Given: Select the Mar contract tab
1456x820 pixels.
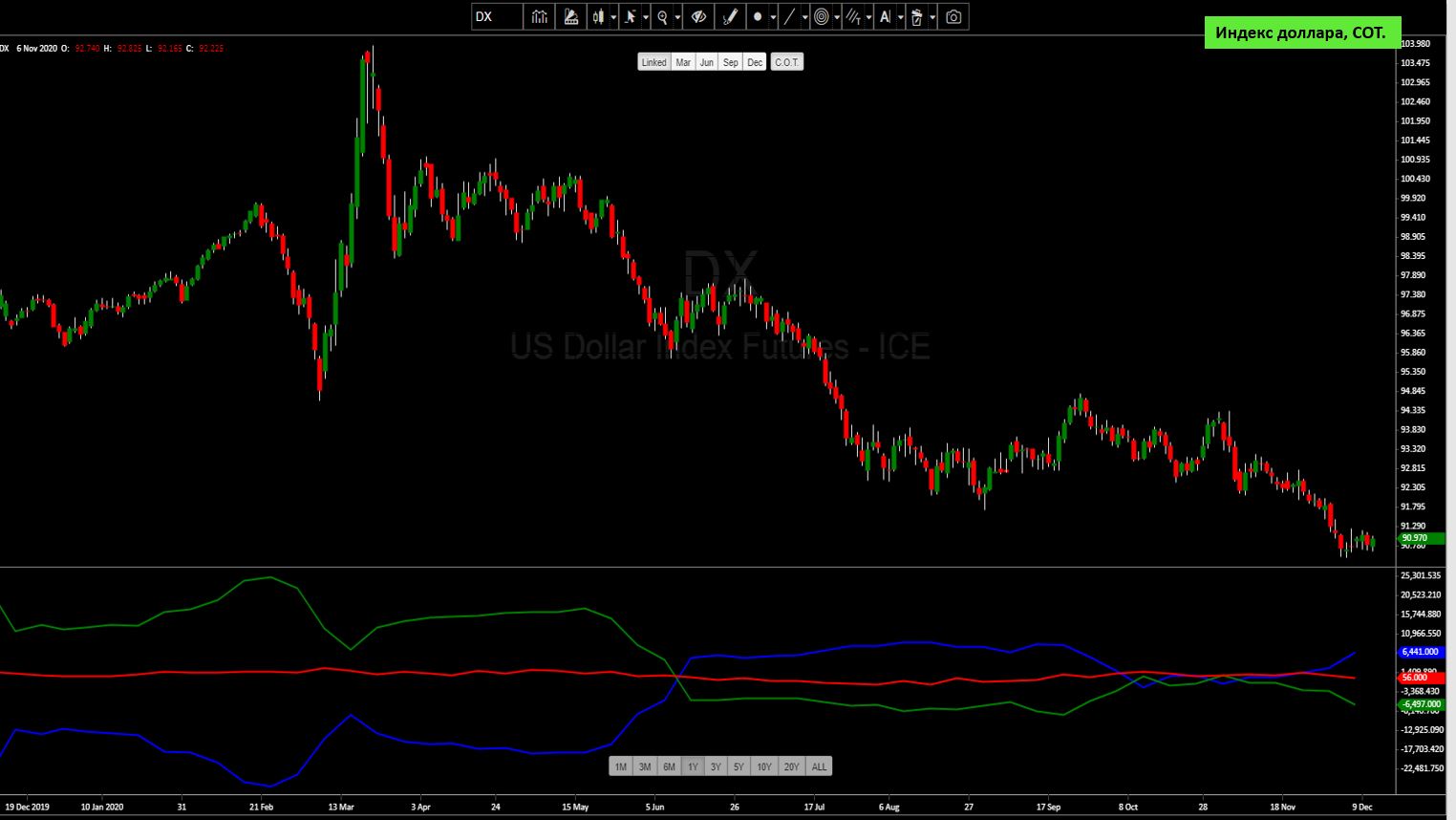Looking at the screenshot, I should (683, 62).
